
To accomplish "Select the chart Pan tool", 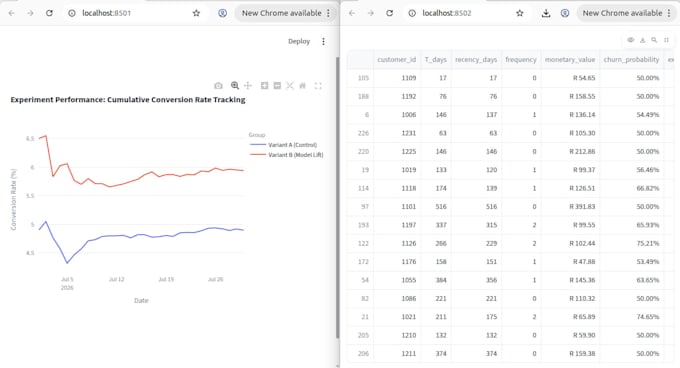I will 248,86.
